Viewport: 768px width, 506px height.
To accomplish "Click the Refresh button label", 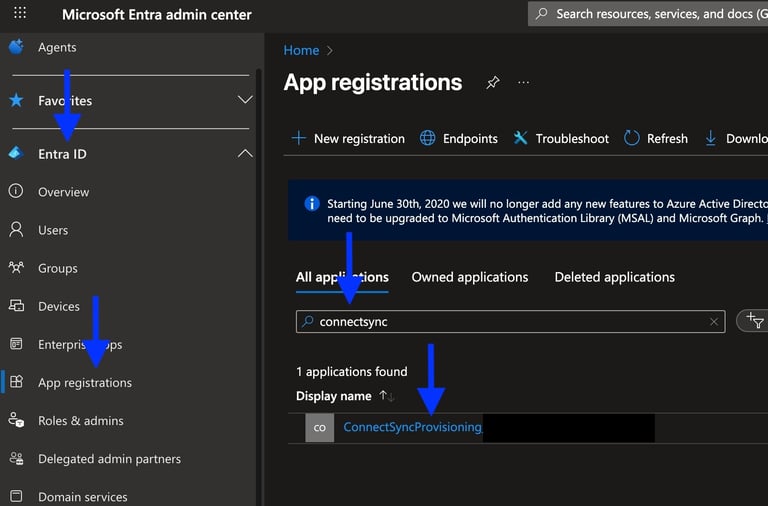I will point(667,139).
